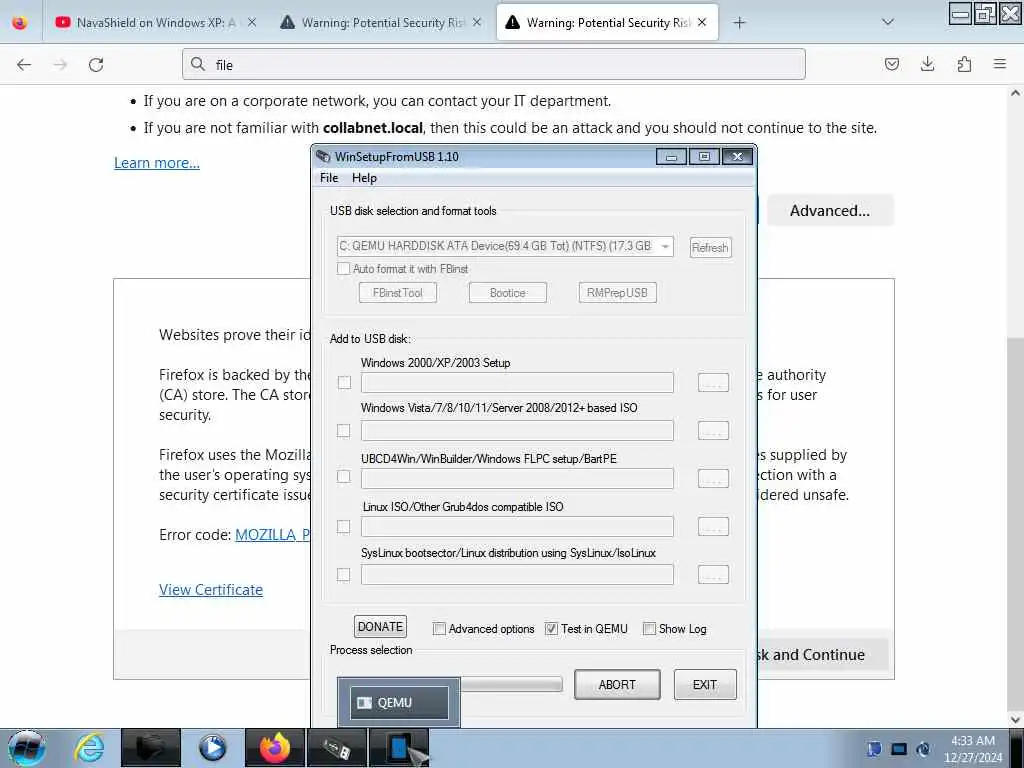Enable the Show Log checkbox
The width and height of the screenshot is (1024, 768).
pos(649,629)
